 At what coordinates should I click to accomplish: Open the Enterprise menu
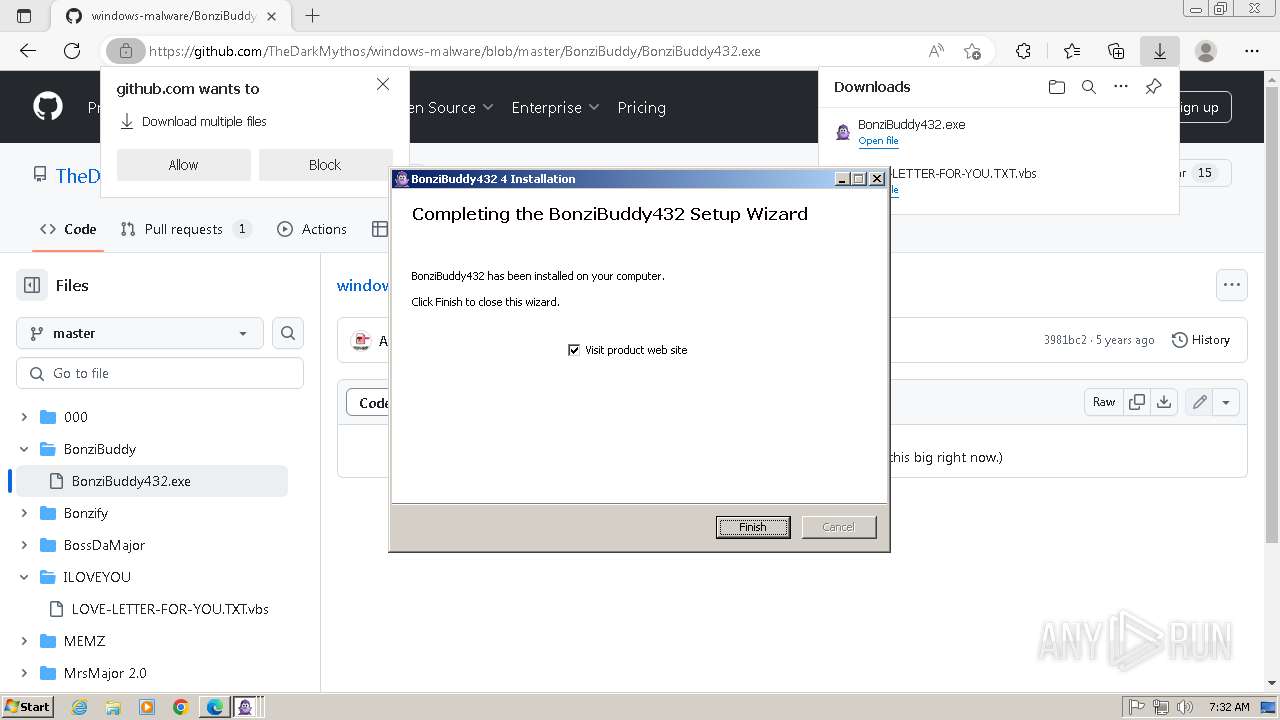tap(555, 107)
